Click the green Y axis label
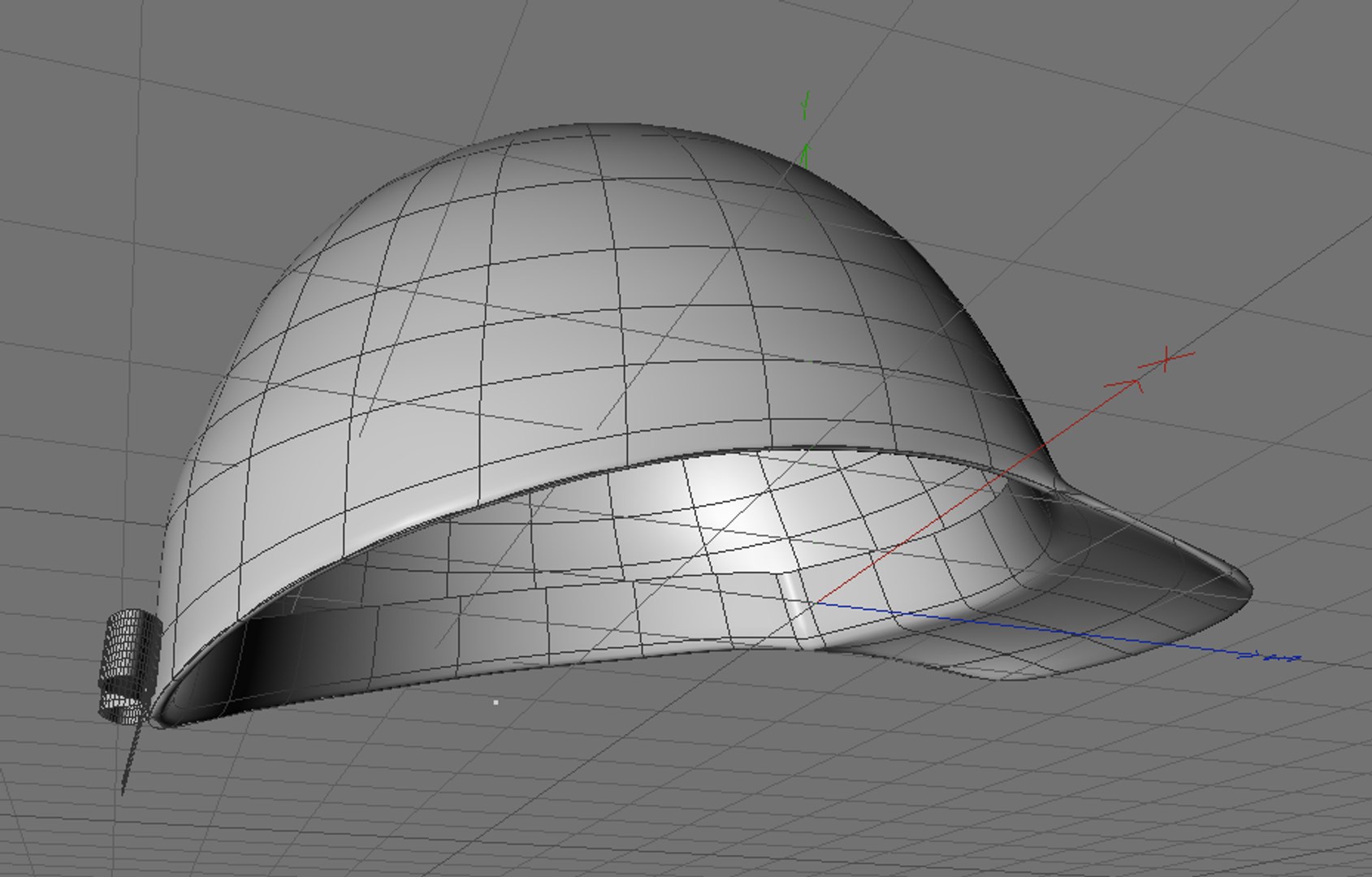Image resolution: width=1372 pixels, height=877 pixels. [806, 105]
